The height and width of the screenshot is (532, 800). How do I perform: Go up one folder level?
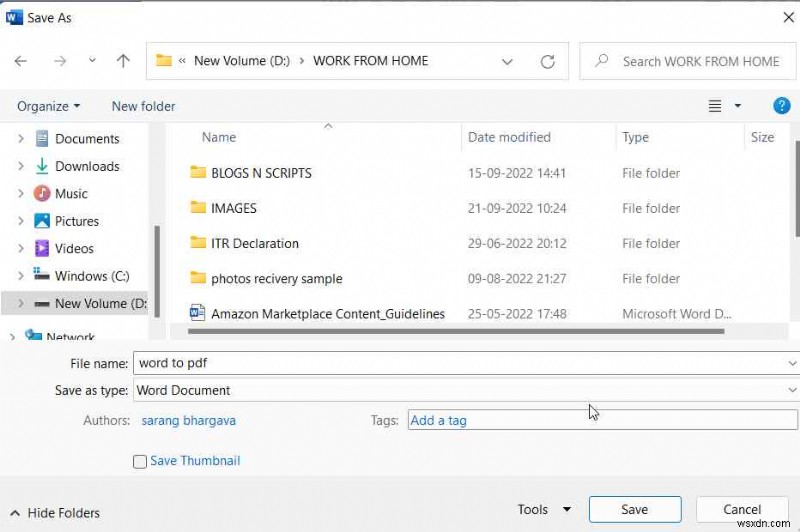coord(123,61)
